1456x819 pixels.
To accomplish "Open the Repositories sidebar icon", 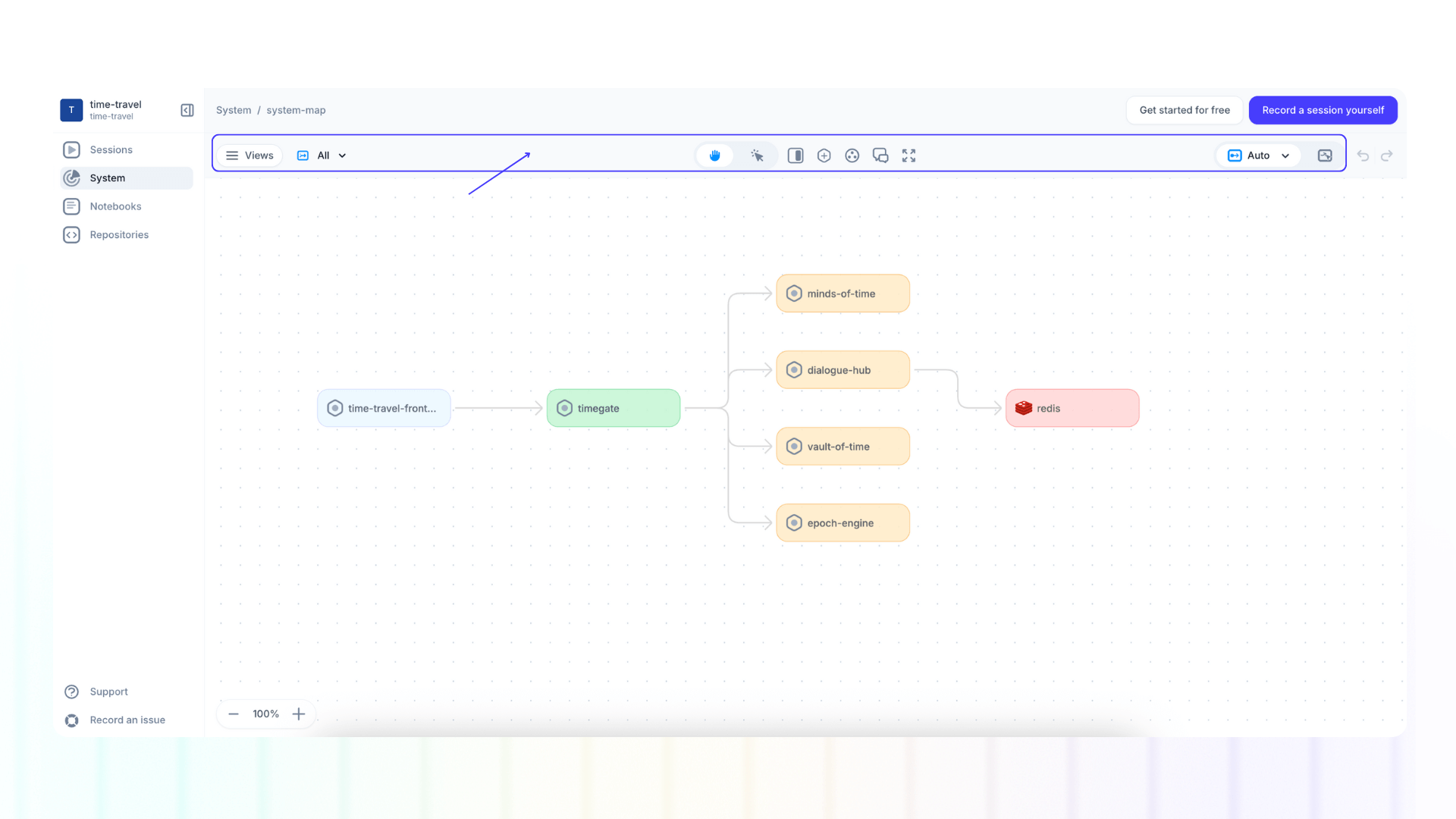I will tap(119, 234).
